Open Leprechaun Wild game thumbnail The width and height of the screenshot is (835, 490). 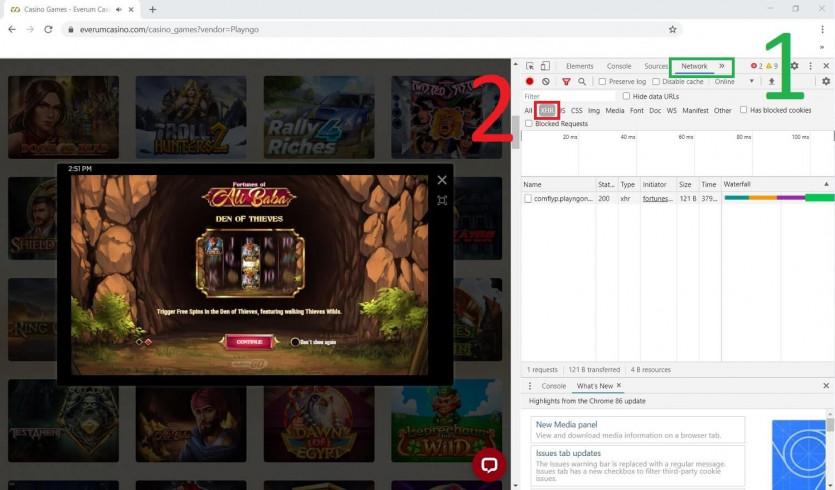[446, 421]
